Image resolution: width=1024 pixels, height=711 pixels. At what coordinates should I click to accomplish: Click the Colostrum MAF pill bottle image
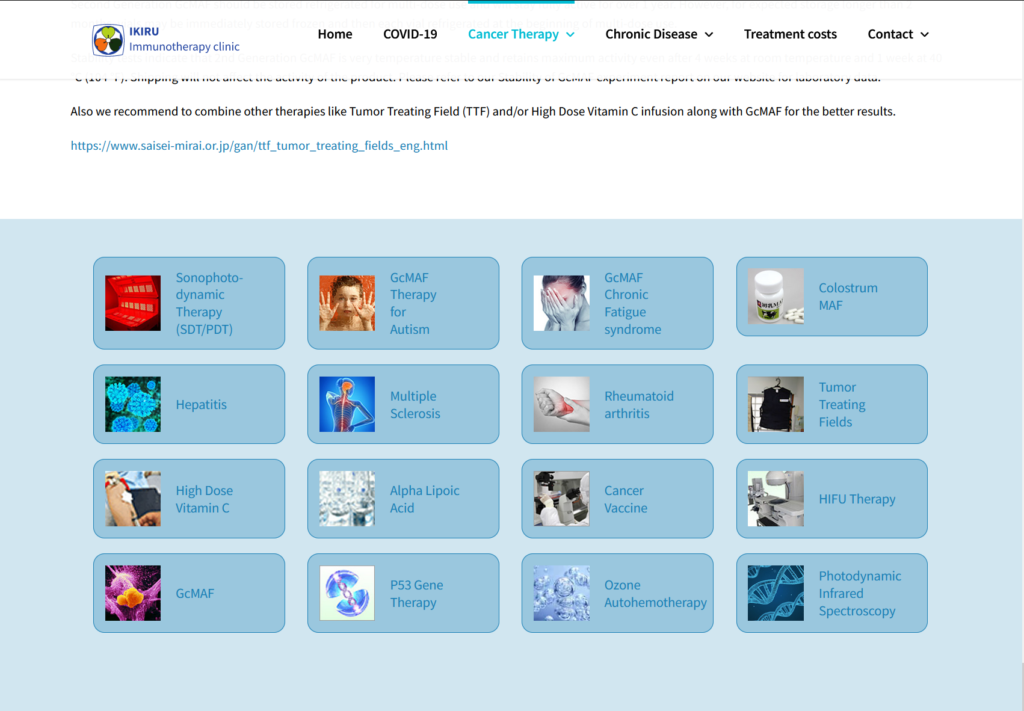[x=776, y=296]
